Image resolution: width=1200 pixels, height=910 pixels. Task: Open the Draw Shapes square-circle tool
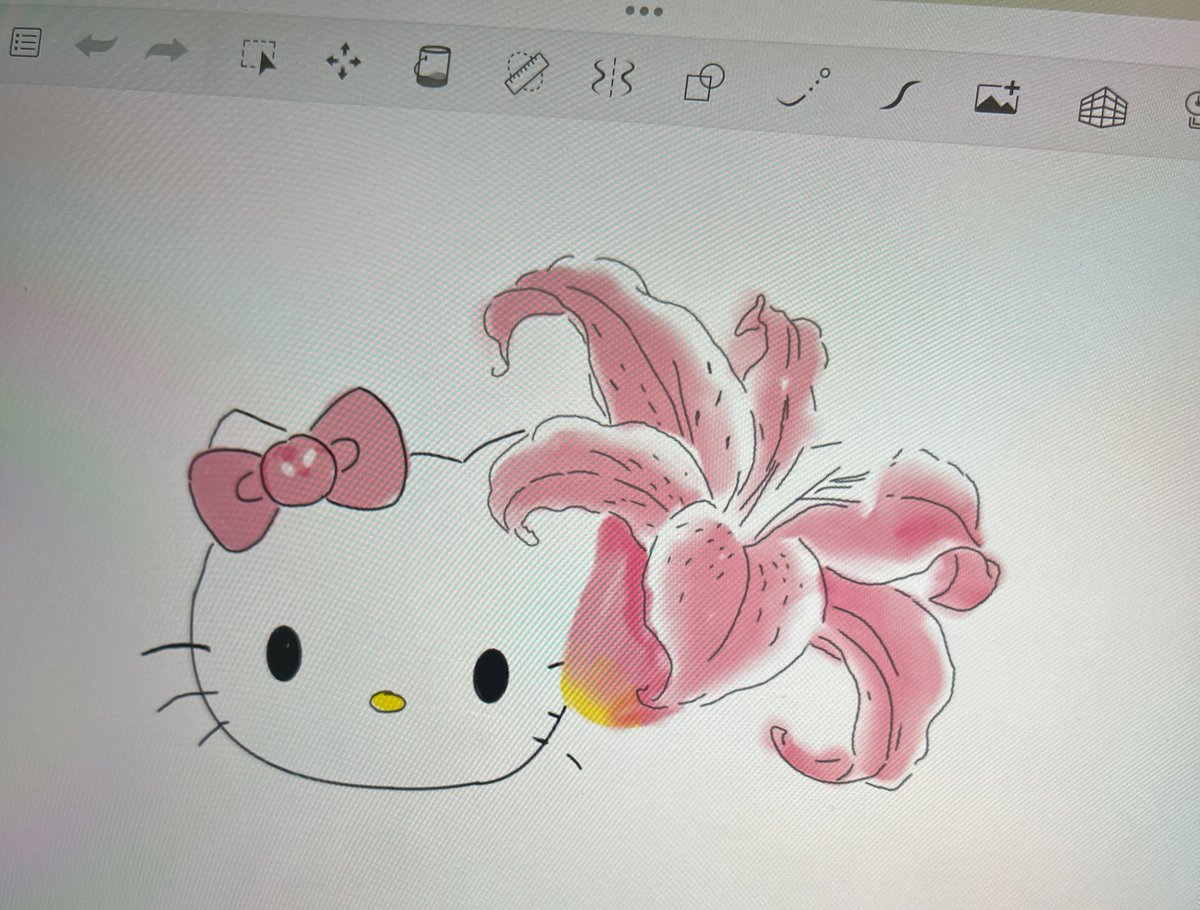704,83
